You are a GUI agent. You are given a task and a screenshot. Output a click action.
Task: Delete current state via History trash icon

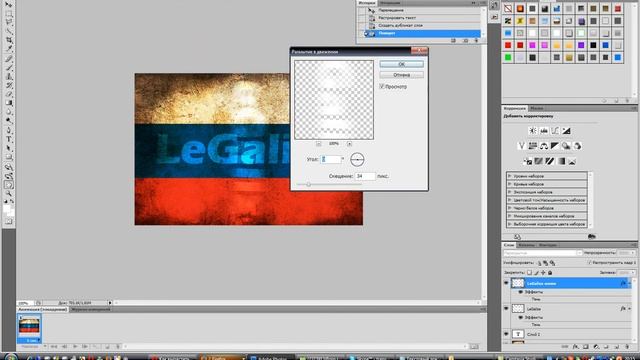tap(476, 40)
